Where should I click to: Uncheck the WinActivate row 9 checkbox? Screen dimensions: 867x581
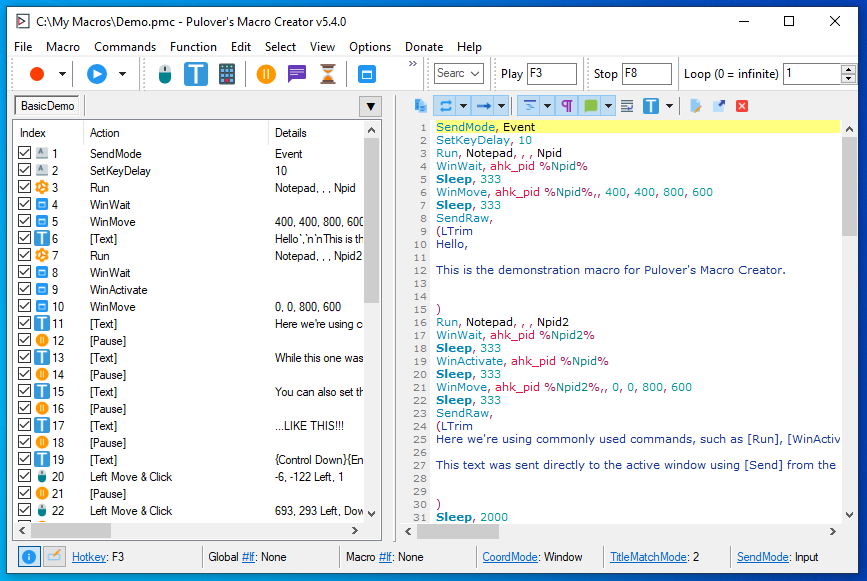pos(24,289)
